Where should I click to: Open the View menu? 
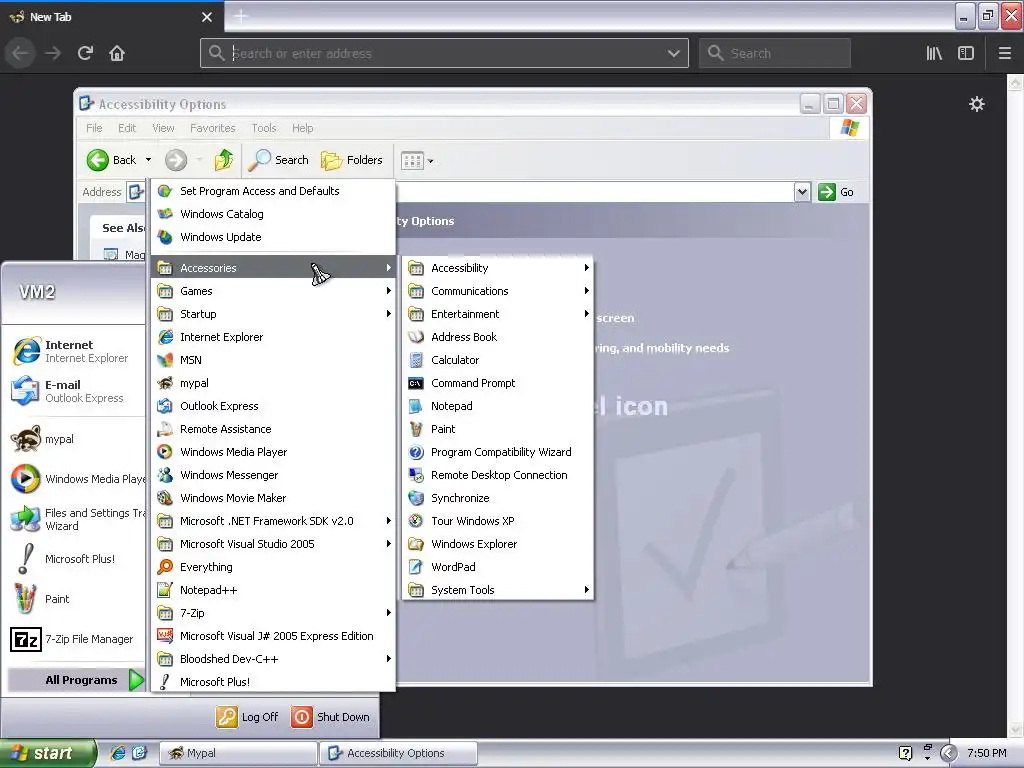point(163,128)
